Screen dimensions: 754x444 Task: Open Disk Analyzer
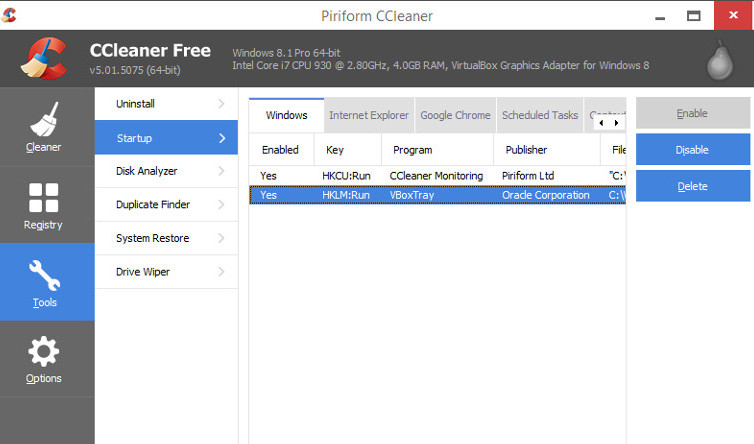[x=166, y=171]
